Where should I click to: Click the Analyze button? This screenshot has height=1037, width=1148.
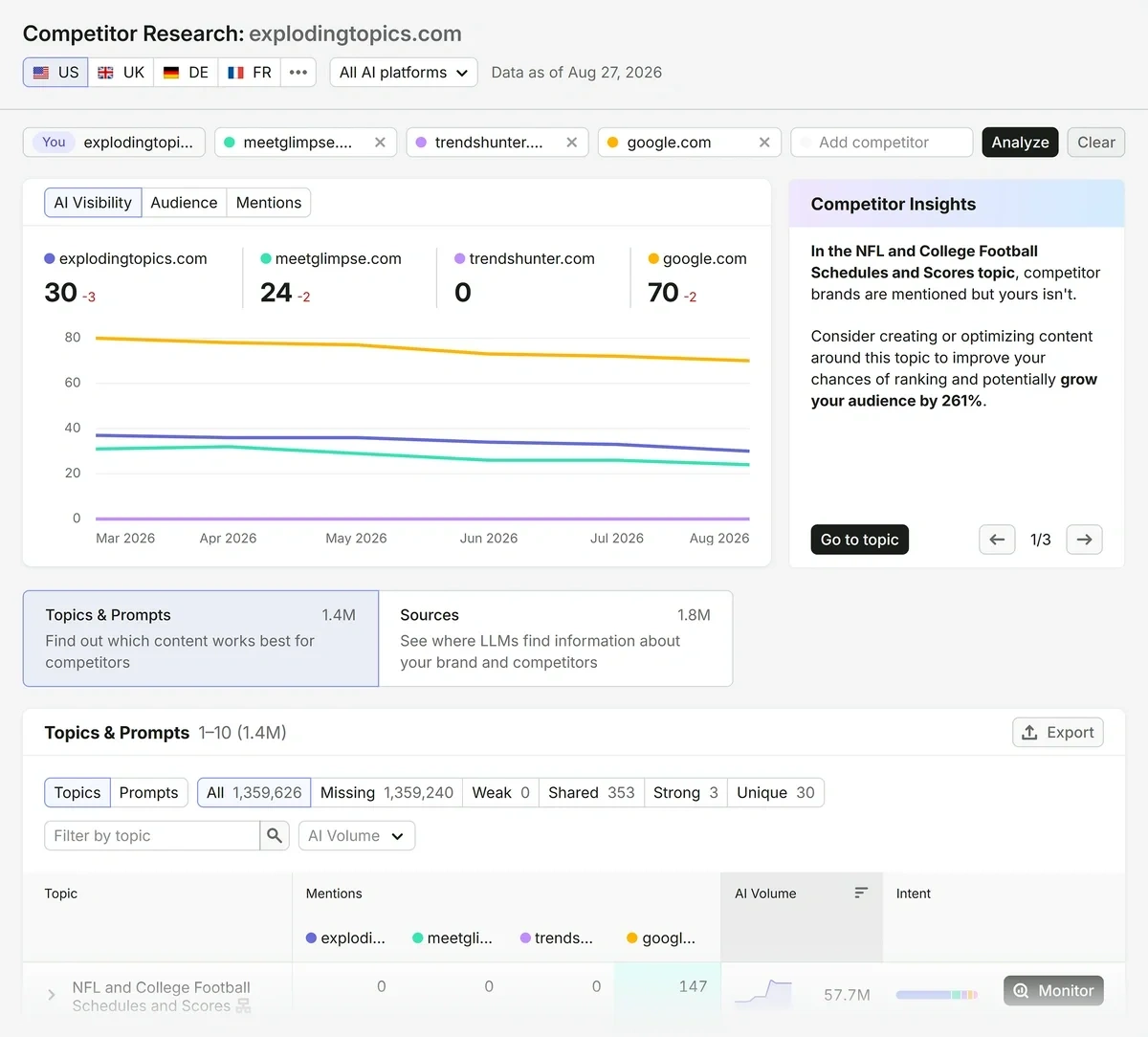coord(1020,143)
